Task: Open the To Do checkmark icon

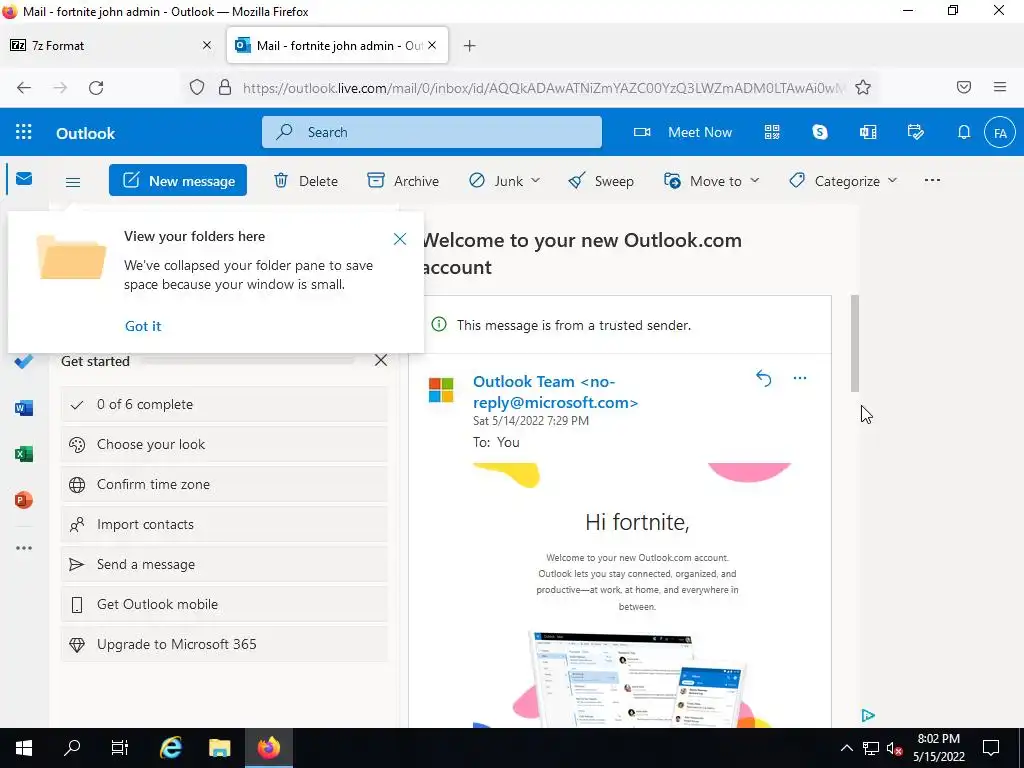Action: [x=24, y=361]
